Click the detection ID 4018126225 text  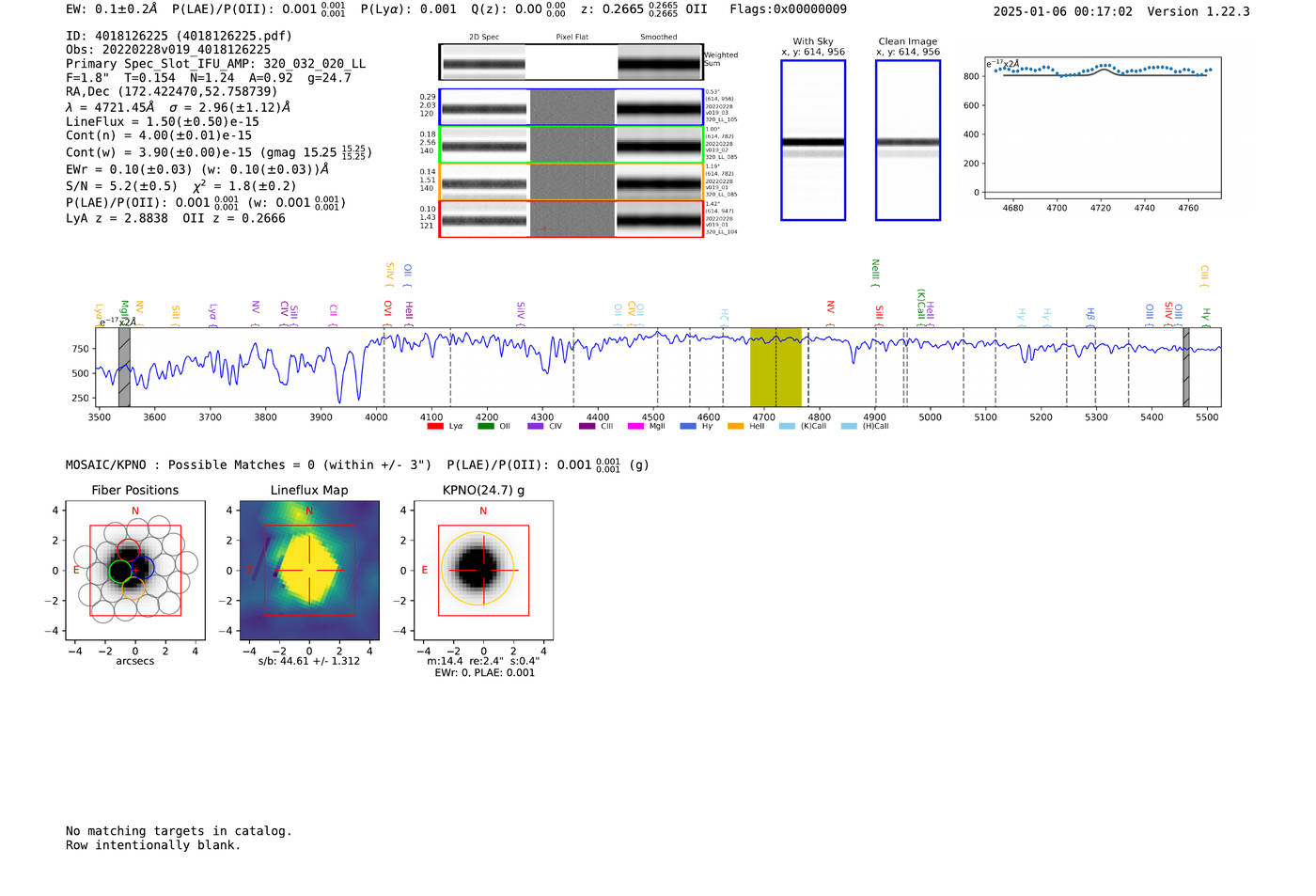[131, 36]
